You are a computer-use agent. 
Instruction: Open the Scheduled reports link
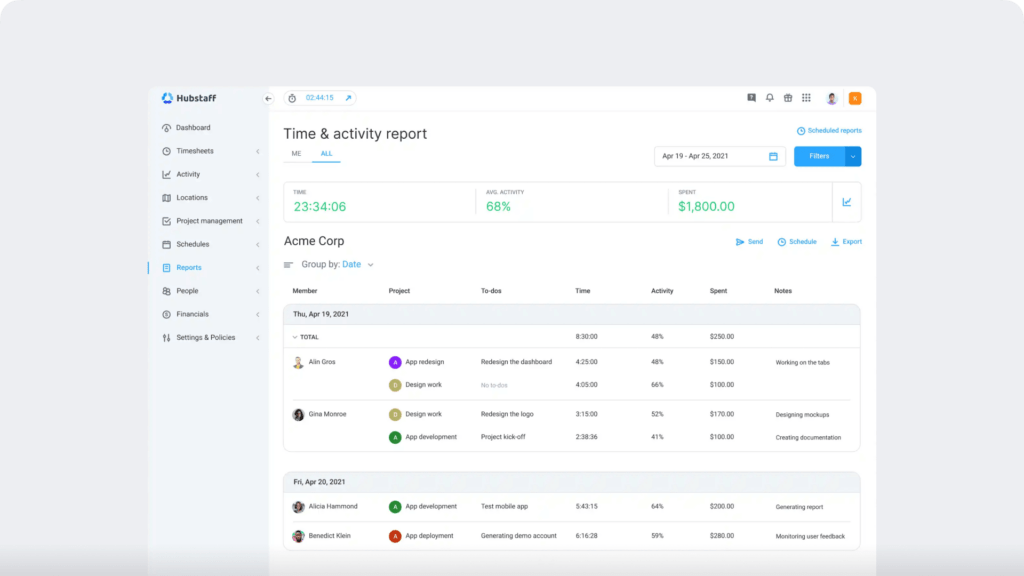tap(830, 130)
